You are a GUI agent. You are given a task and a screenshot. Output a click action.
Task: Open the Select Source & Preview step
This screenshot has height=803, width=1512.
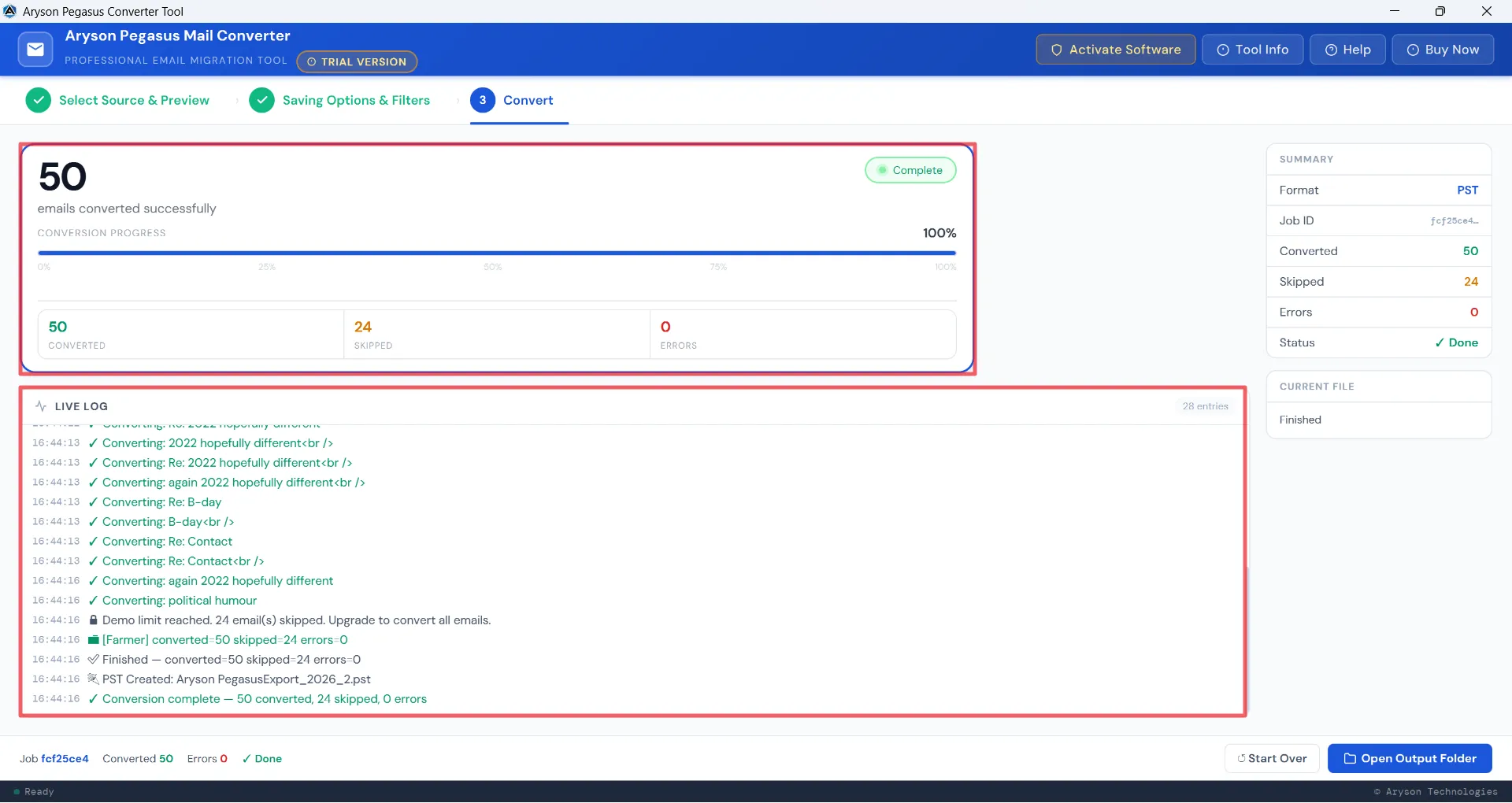pyautogui.click(x=117, y=100)
